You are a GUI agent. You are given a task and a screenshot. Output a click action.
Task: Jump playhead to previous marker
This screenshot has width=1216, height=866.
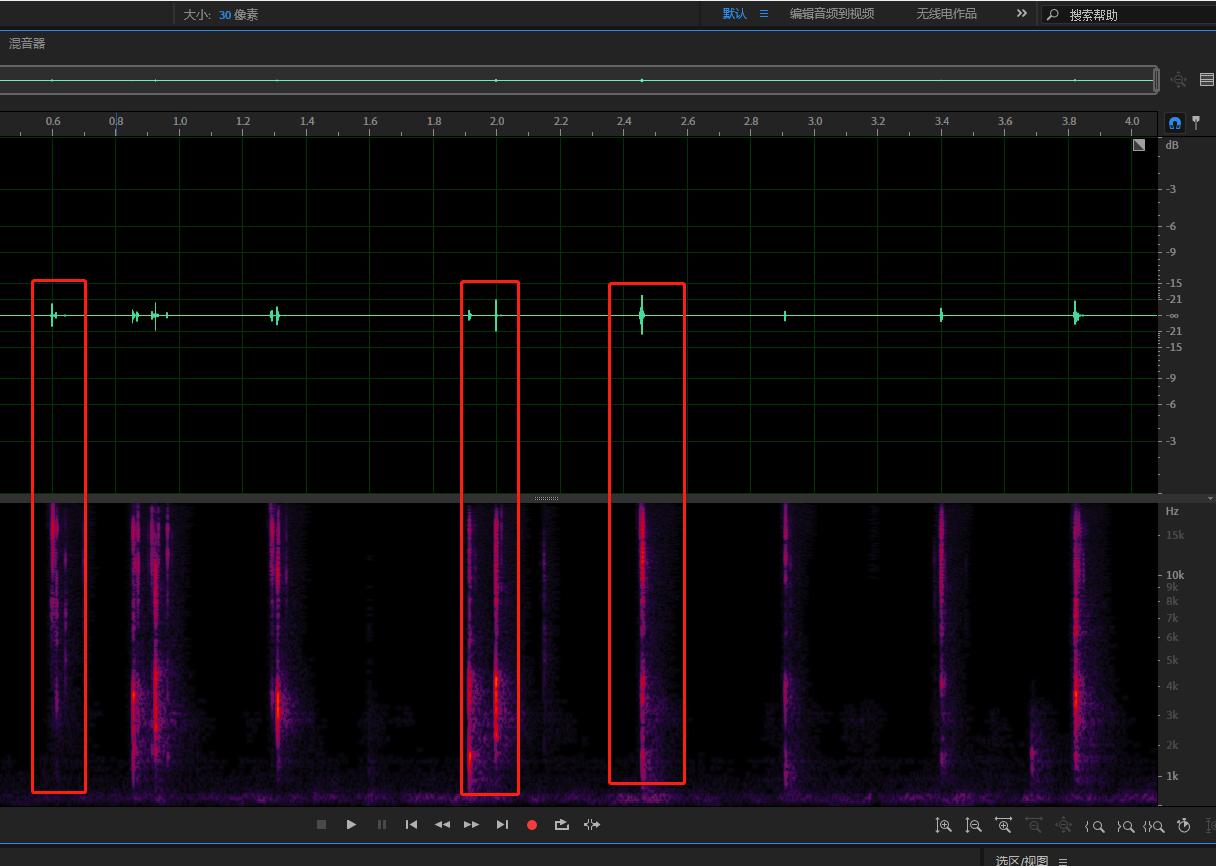(411, 825)
